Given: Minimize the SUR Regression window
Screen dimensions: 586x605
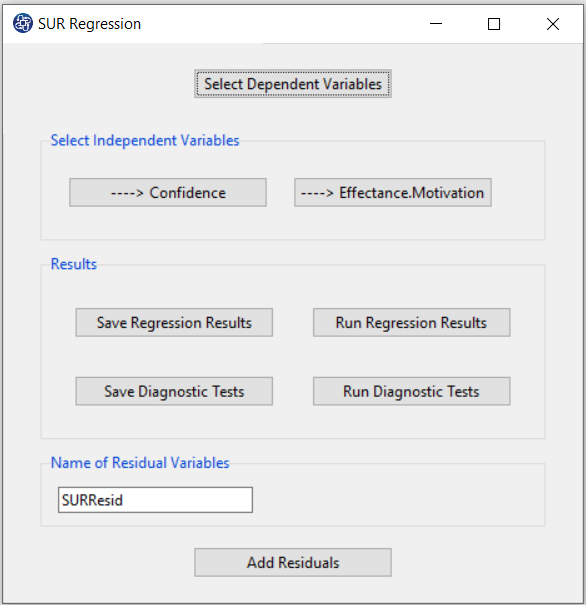Looking at the screenshot, I should pos(436,24).
